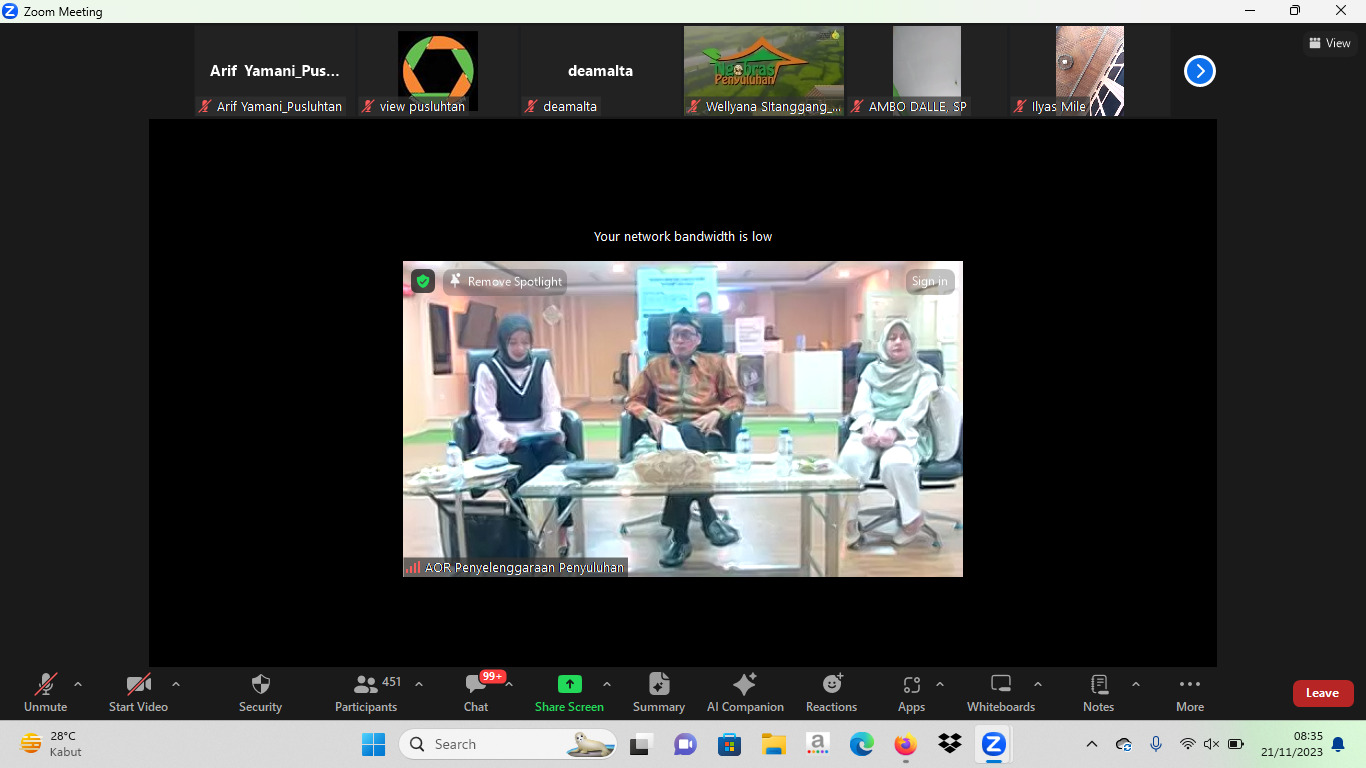Expand audio options arrow beside Unmute

coord(78,685)
